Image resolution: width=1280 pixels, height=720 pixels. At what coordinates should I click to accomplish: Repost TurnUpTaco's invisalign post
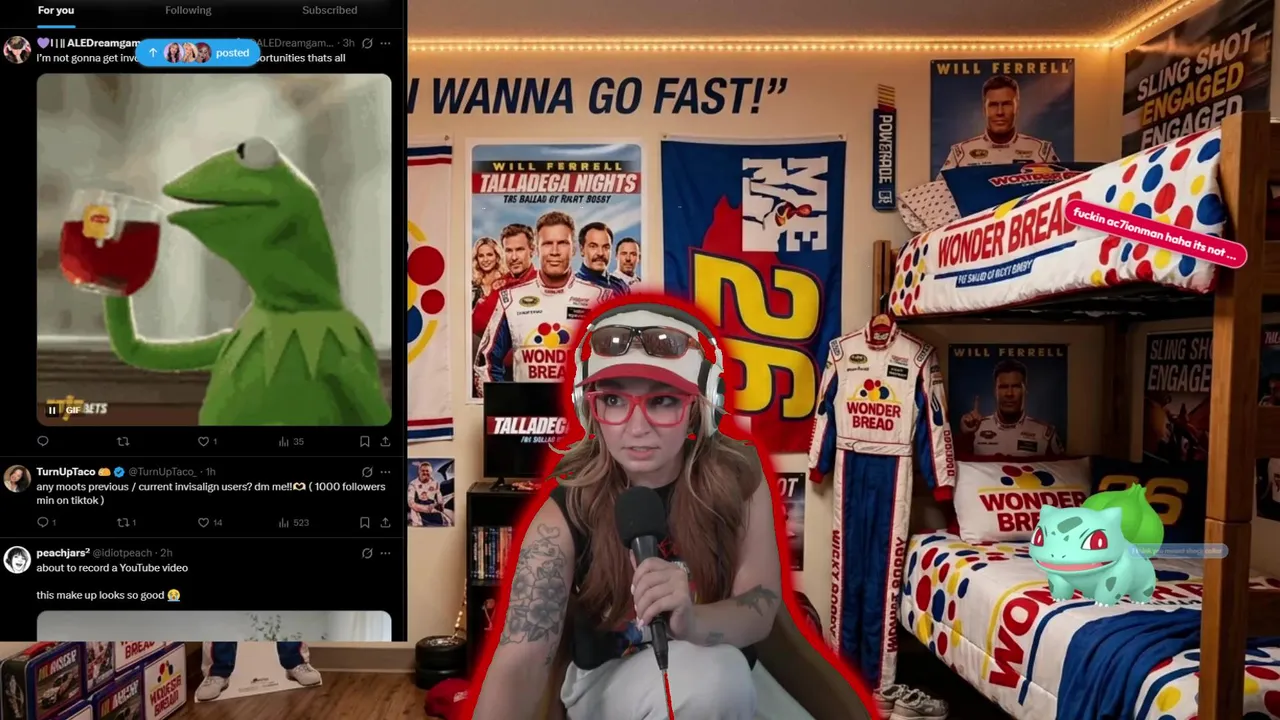tap(126, 522)
